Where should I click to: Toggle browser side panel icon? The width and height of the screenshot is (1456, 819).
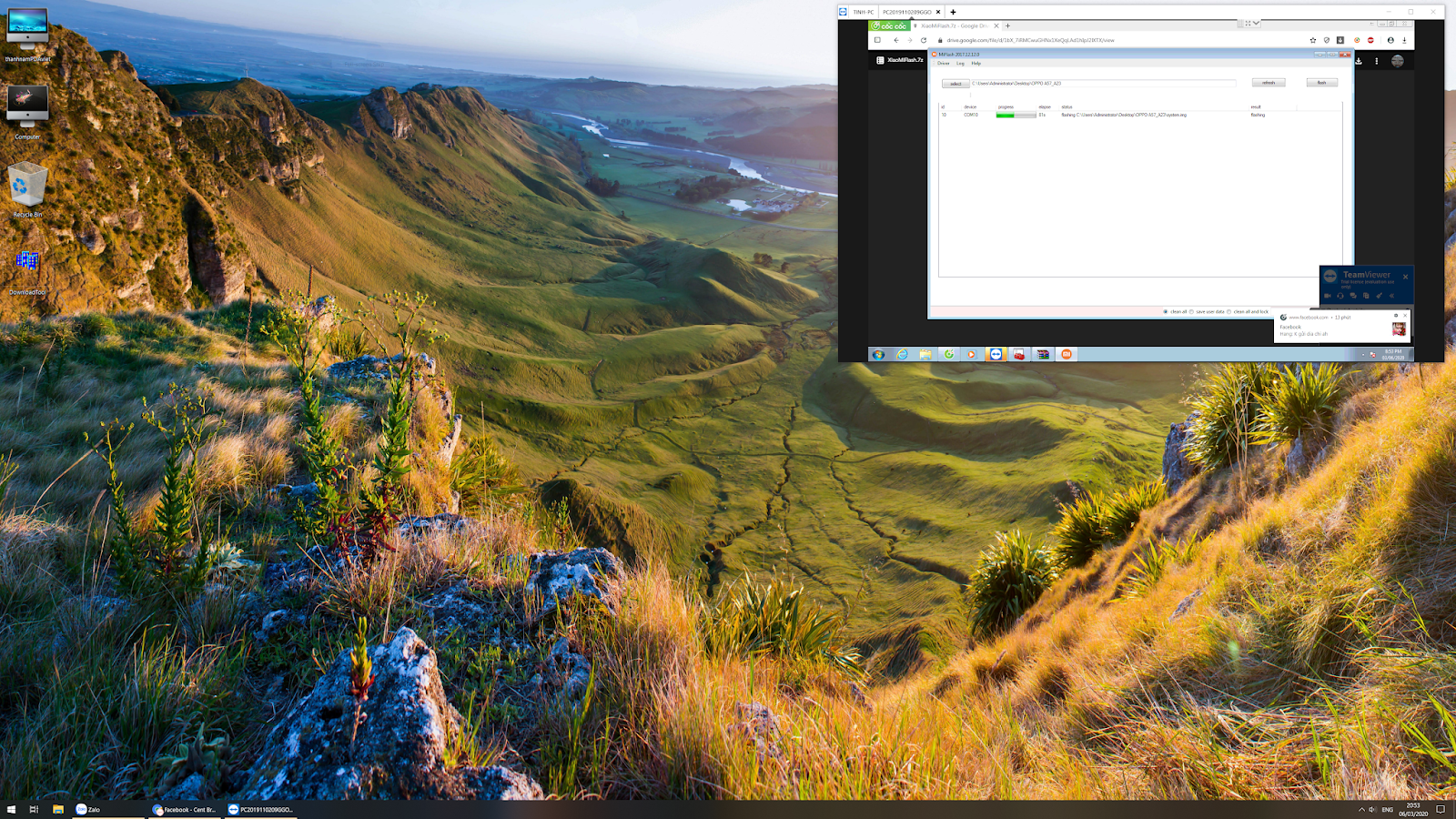click(877, 40)
